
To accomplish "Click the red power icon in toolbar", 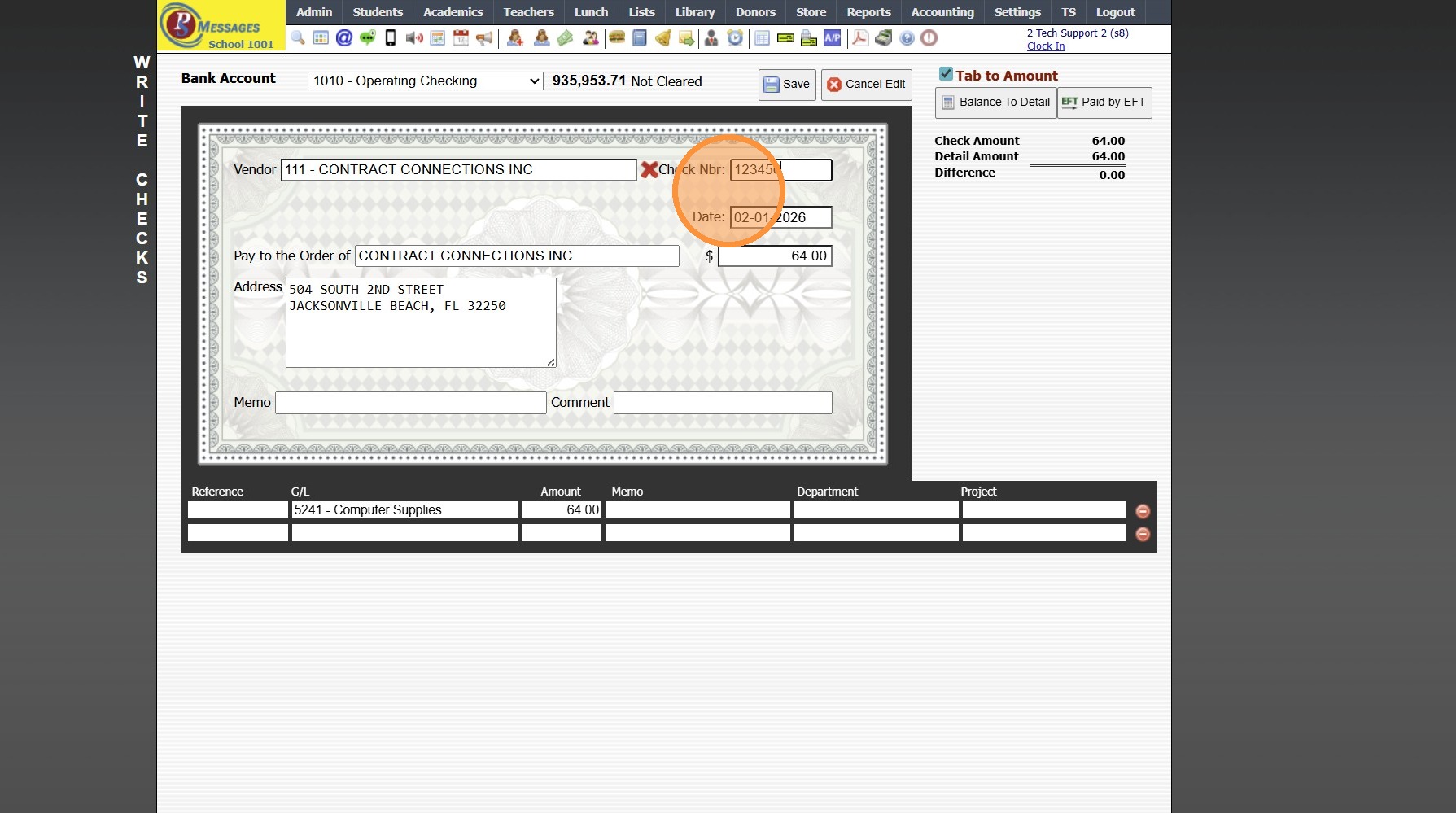I will pos(929,37).
